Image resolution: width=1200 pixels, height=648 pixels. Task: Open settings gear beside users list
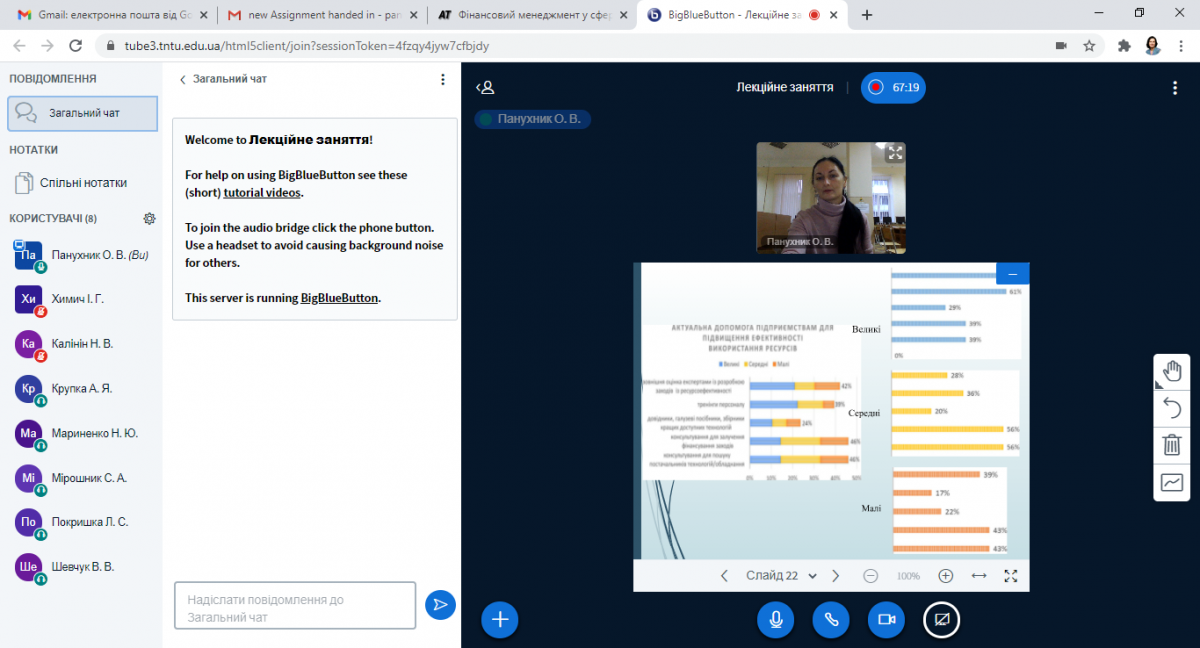coord(150,218)
